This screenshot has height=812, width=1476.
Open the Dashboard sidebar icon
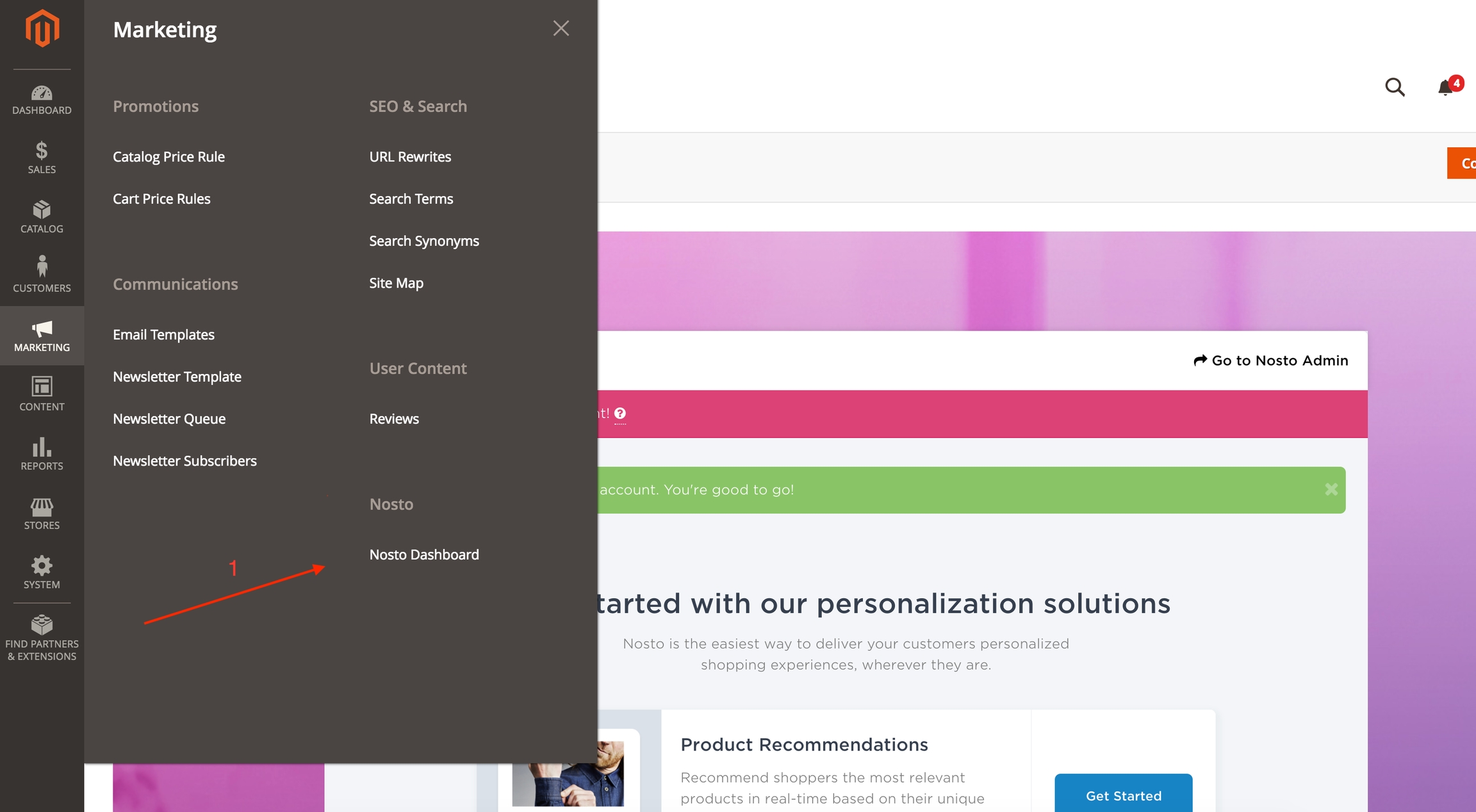point(42,93)
